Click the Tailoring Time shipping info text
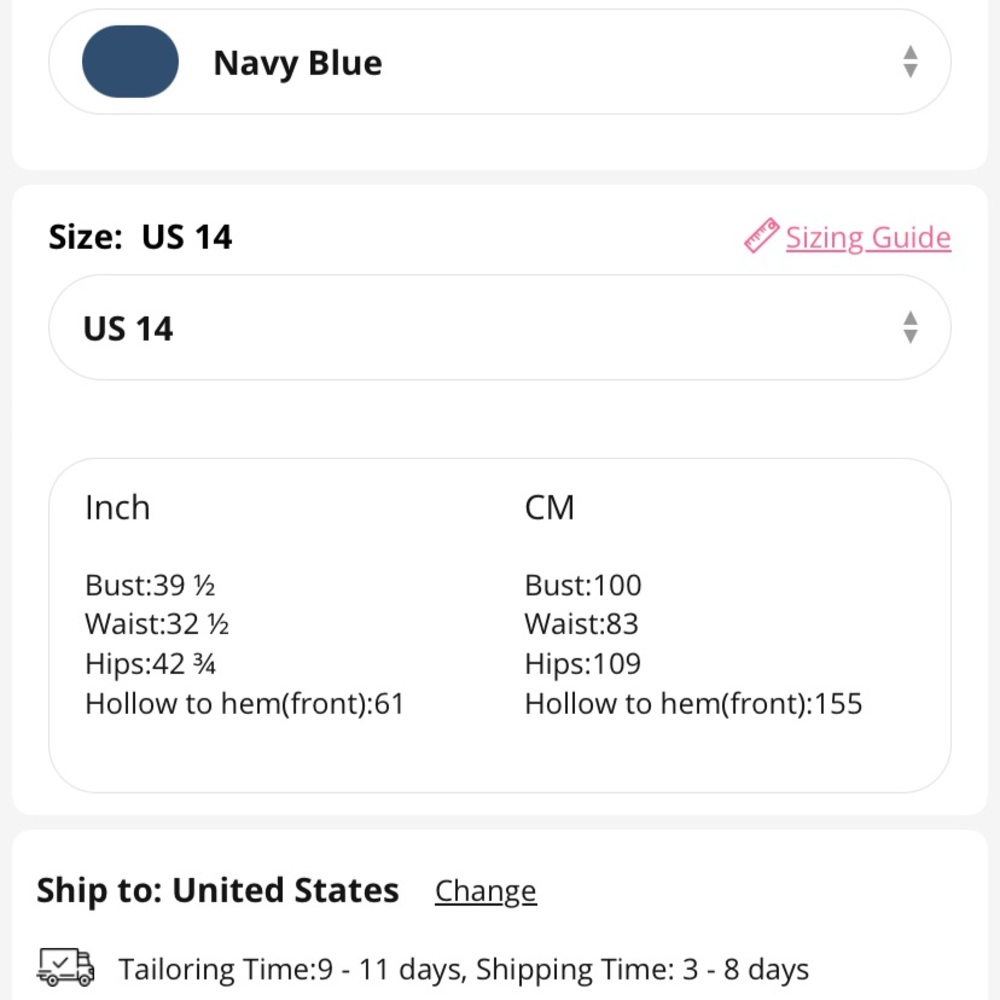Image resolution: width=1000 pixels, height=1000 pixels. tap(464, 969)
